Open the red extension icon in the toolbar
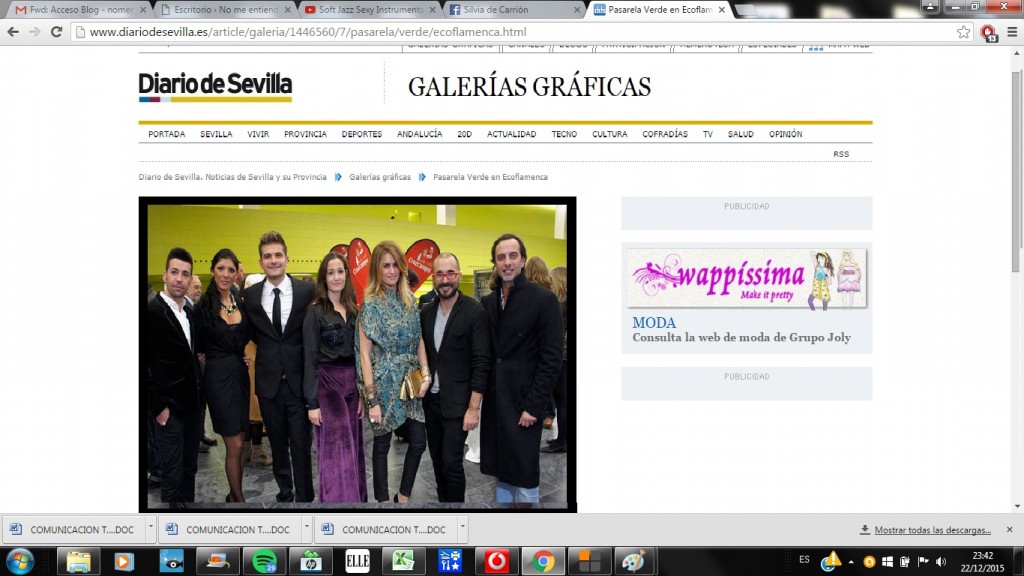 coord(988,33)
